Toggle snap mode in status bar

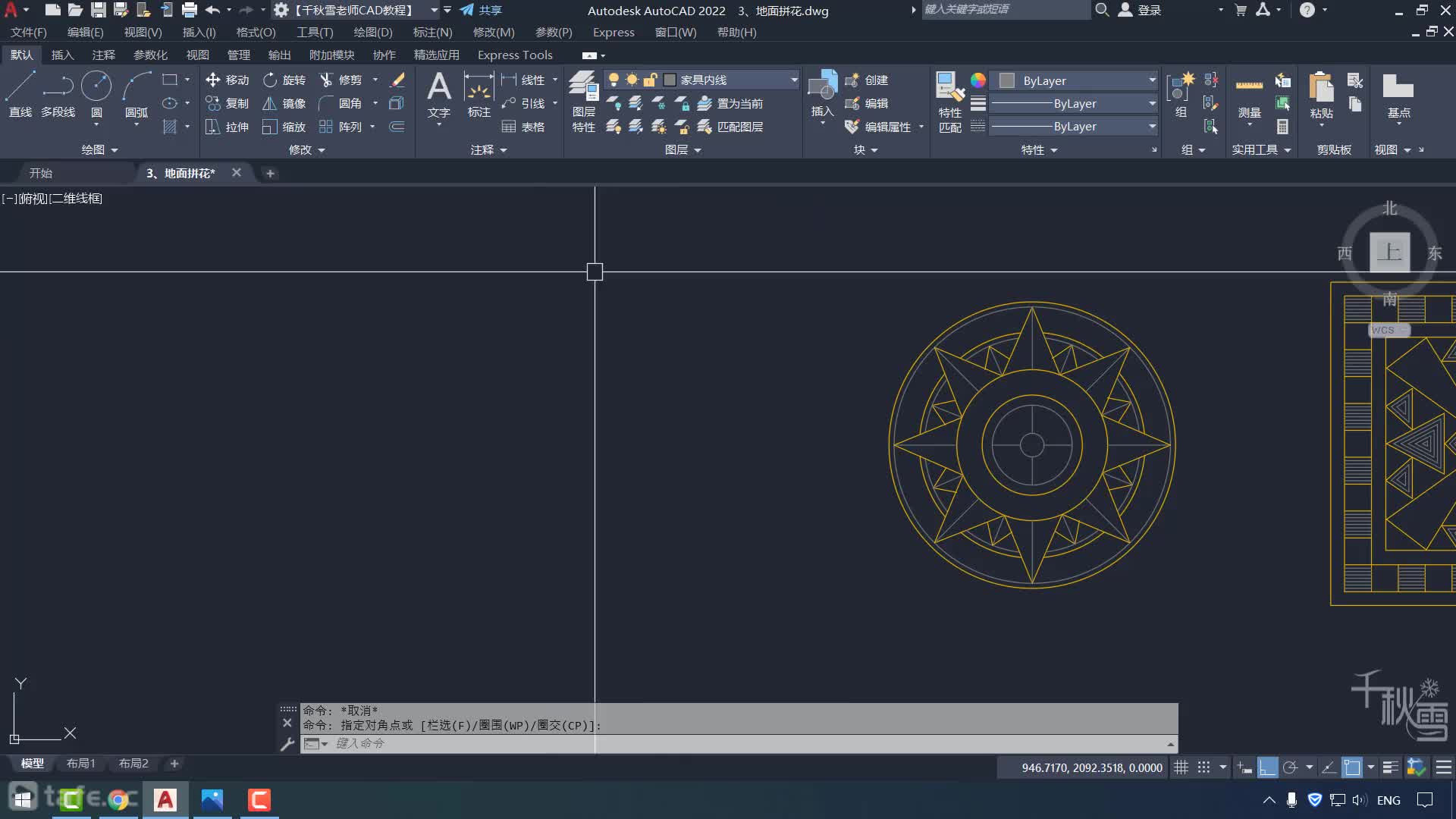pos(1203,767)
